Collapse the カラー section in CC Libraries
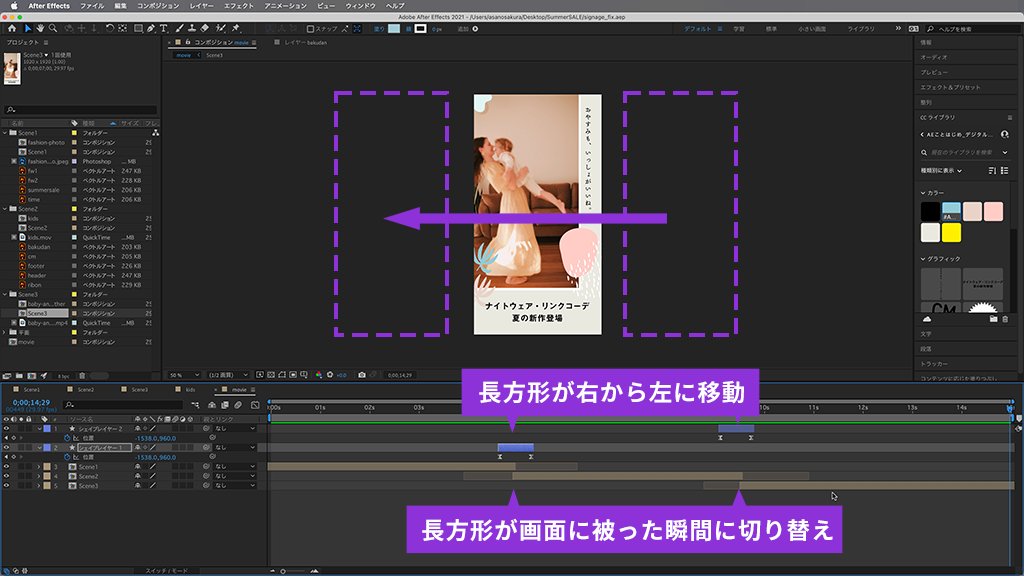This screenshot has height=576, width=1024. click(x=923, y=193)
